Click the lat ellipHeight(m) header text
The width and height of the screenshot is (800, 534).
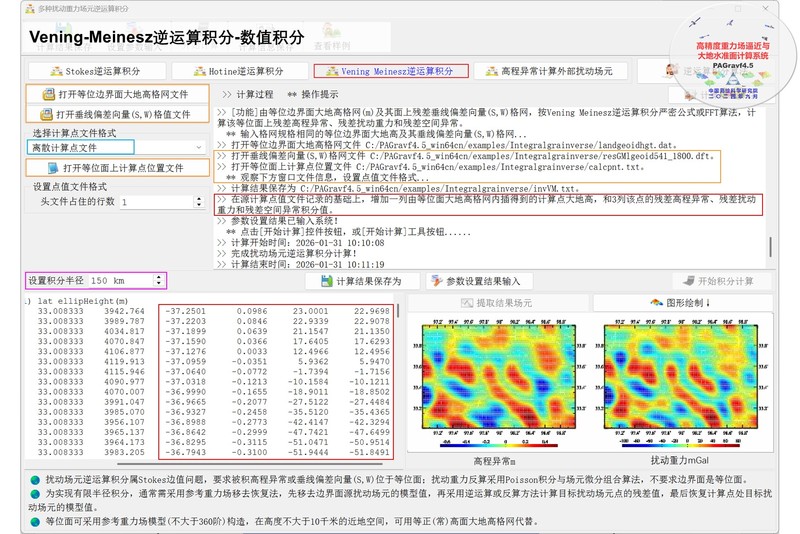click(83, 301)
